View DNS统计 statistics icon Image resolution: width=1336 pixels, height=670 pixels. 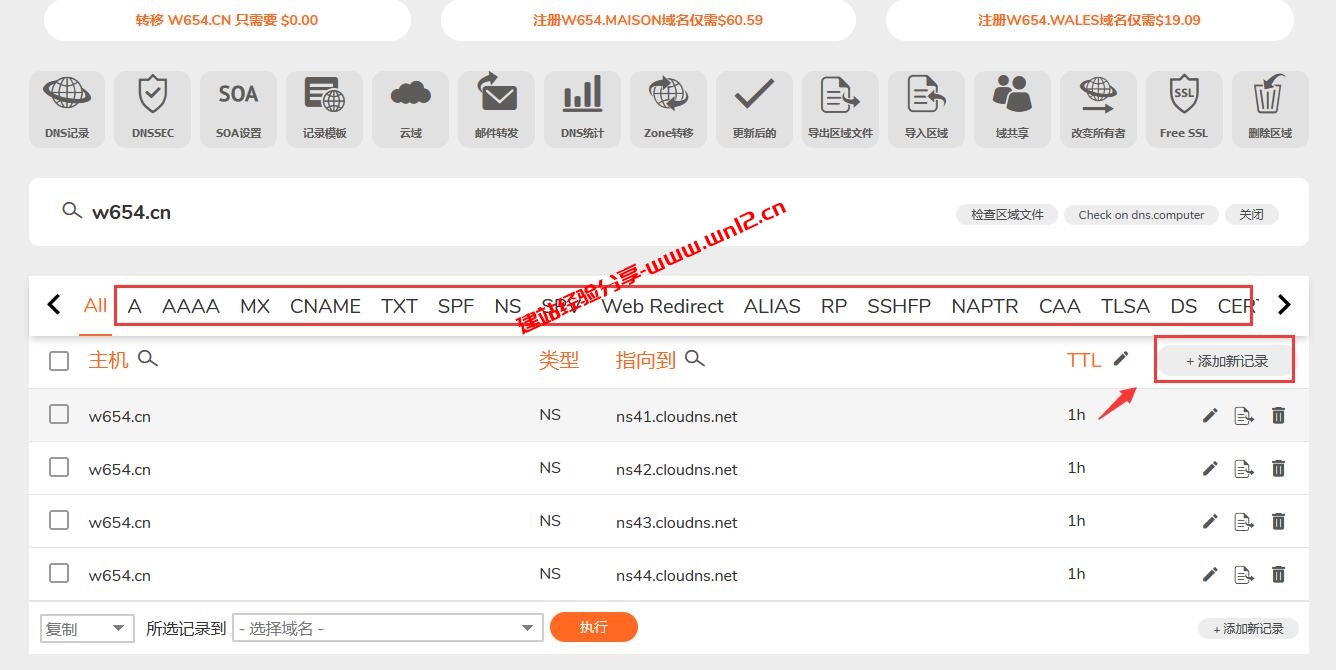(582, 108)
